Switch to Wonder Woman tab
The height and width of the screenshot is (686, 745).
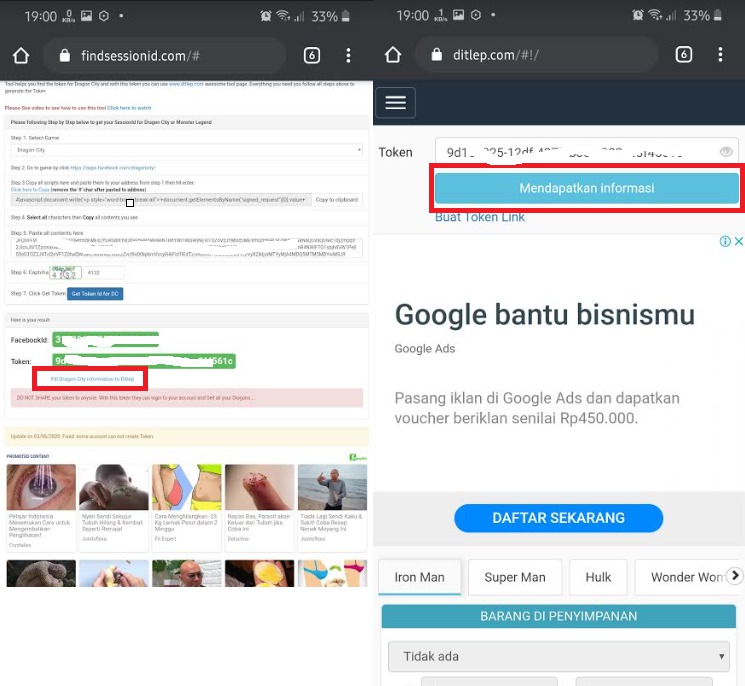tap(687, 577)
